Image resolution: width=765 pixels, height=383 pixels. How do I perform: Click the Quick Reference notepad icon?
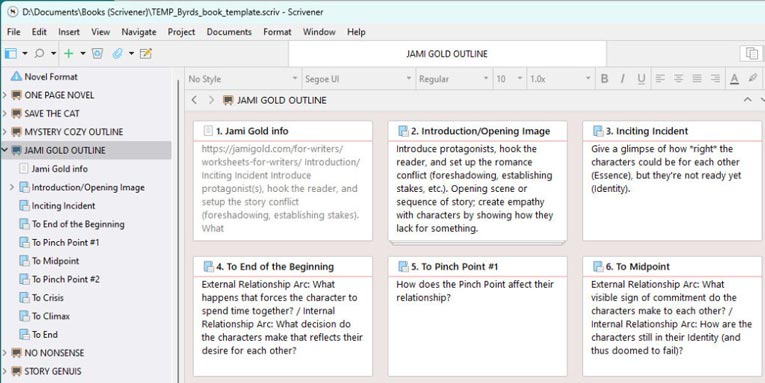[x=146, y=54]
